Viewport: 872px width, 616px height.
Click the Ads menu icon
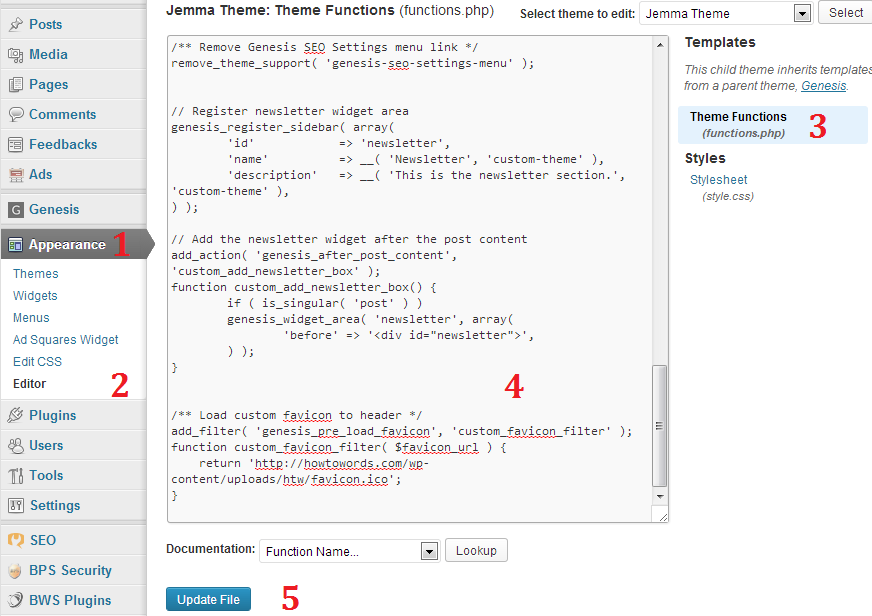16,175
